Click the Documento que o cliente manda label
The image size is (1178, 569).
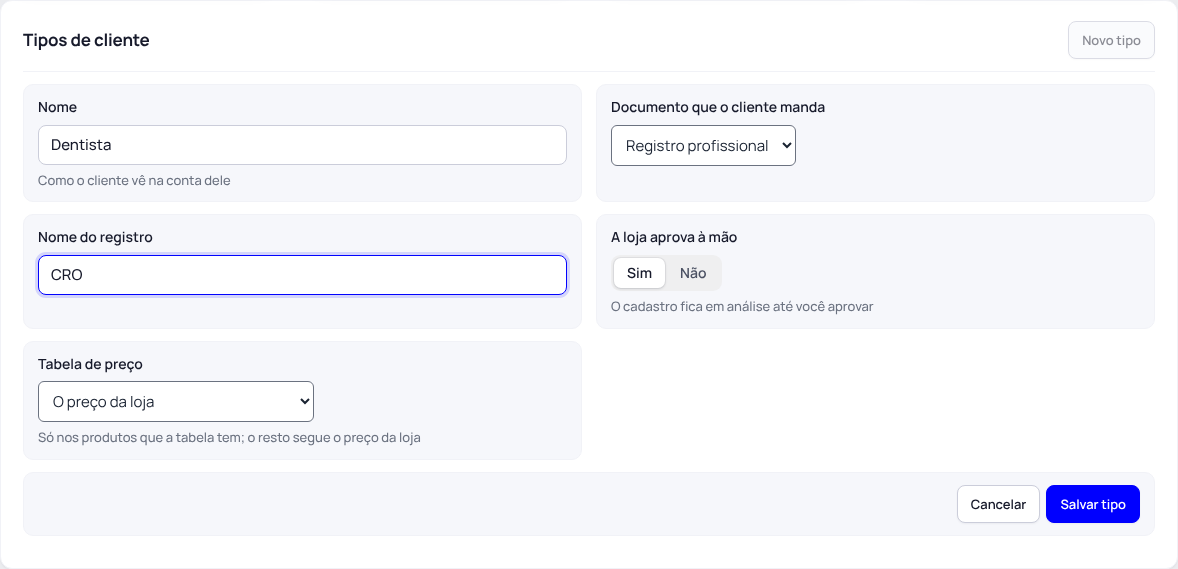[x=718, y=107]
